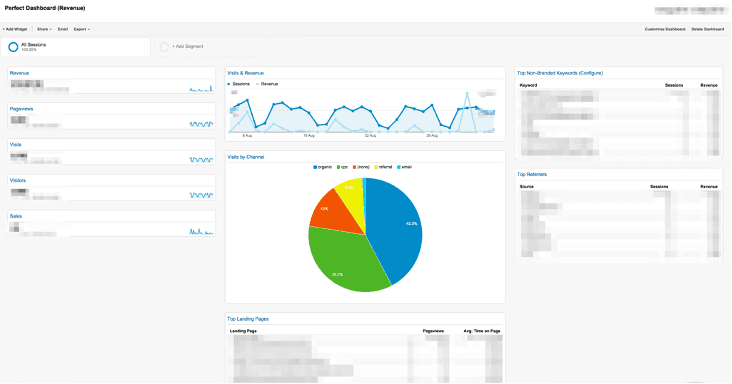This screenshot has height=384, width=732.
Task: Click the Revenue sparkline graph
Action: (x=201, y=88)
